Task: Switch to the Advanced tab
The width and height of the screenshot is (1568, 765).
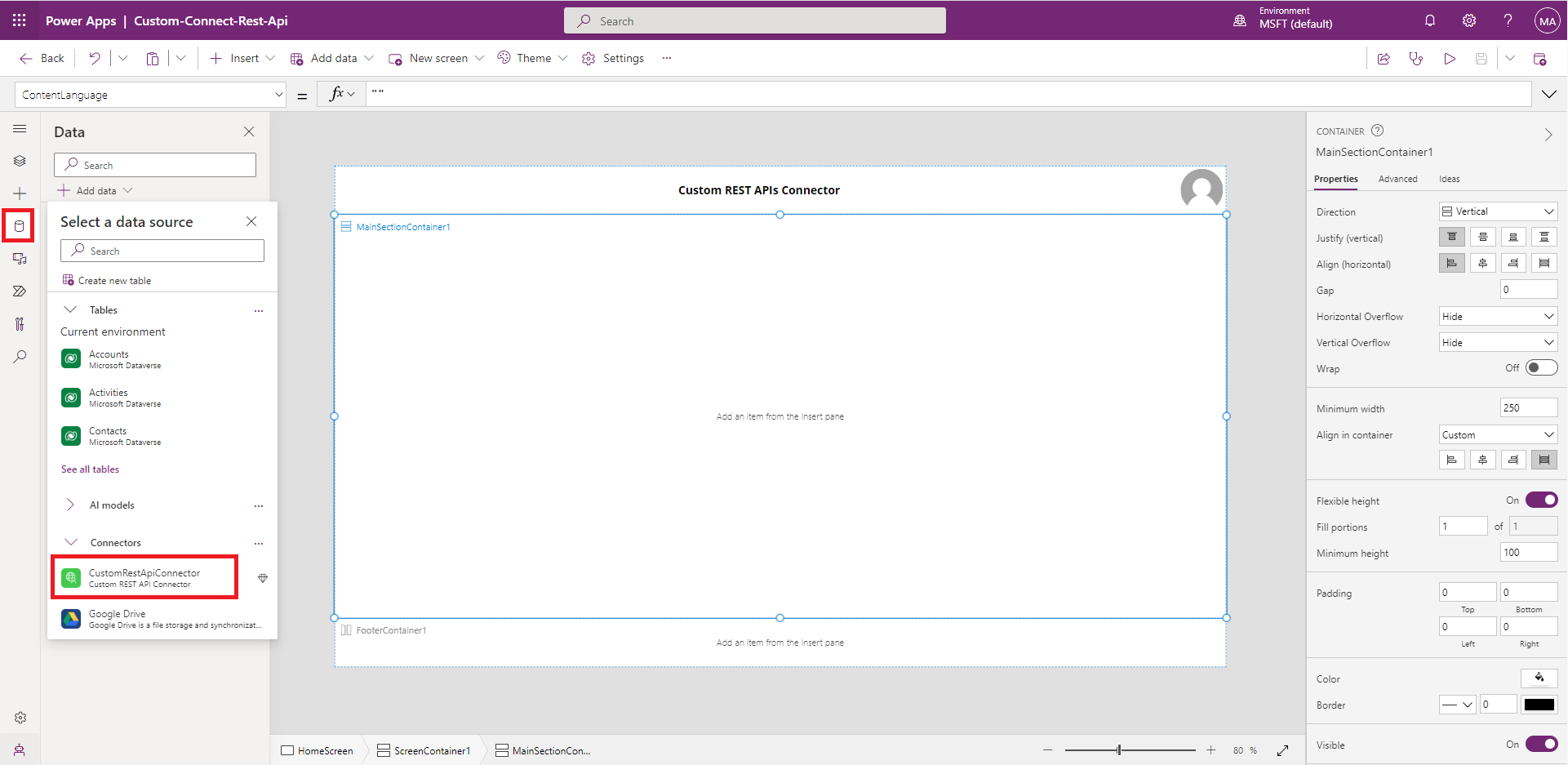Action: coord(1397,179)
